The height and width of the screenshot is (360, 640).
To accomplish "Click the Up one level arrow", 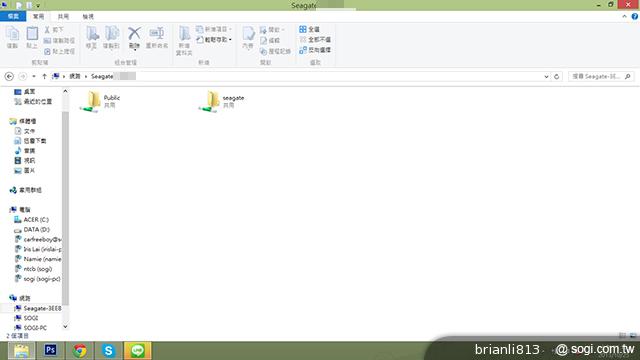I will (44, 76).
